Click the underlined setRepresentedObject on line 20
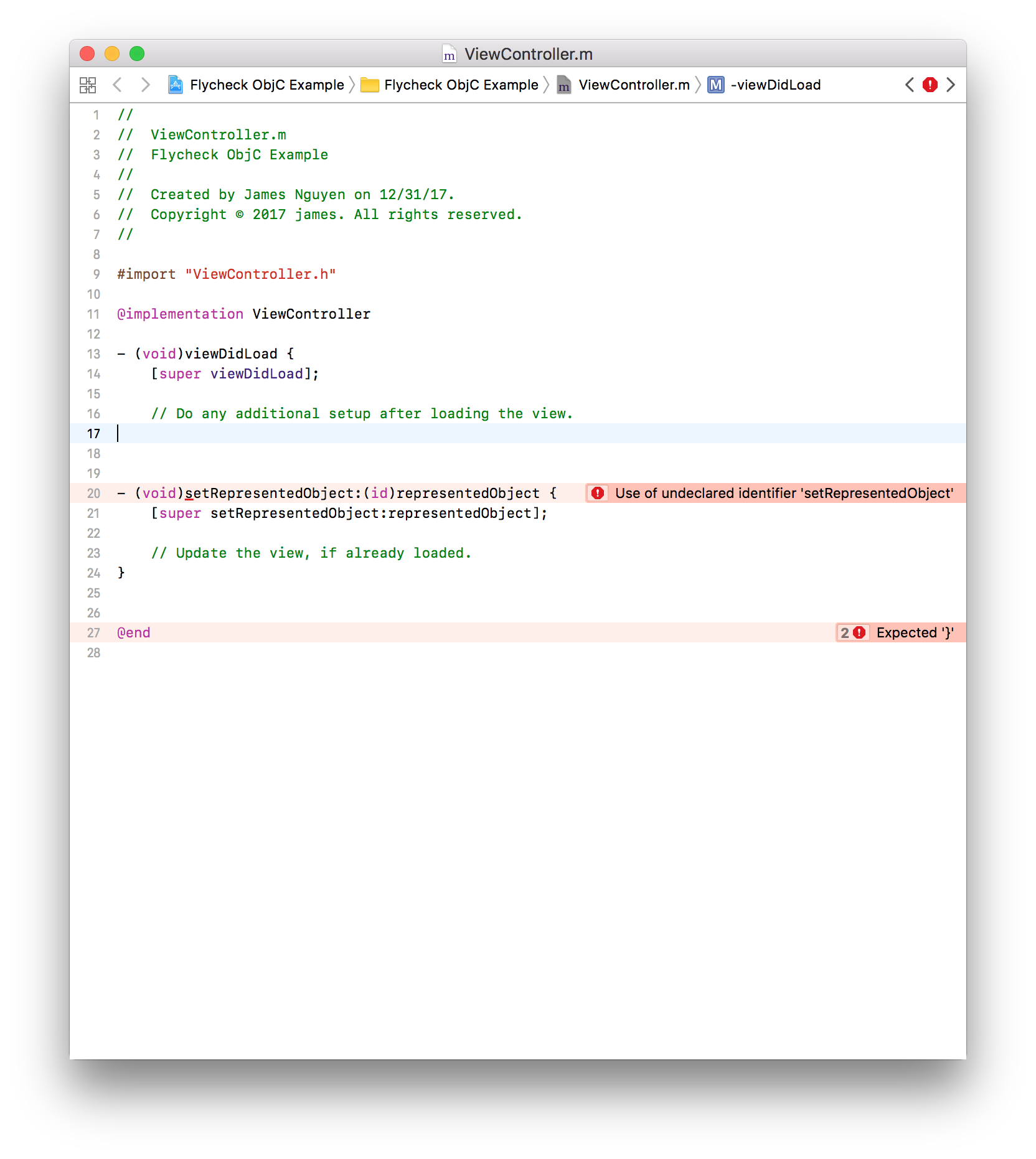Screen dimensions: 1036x1159 269,493
